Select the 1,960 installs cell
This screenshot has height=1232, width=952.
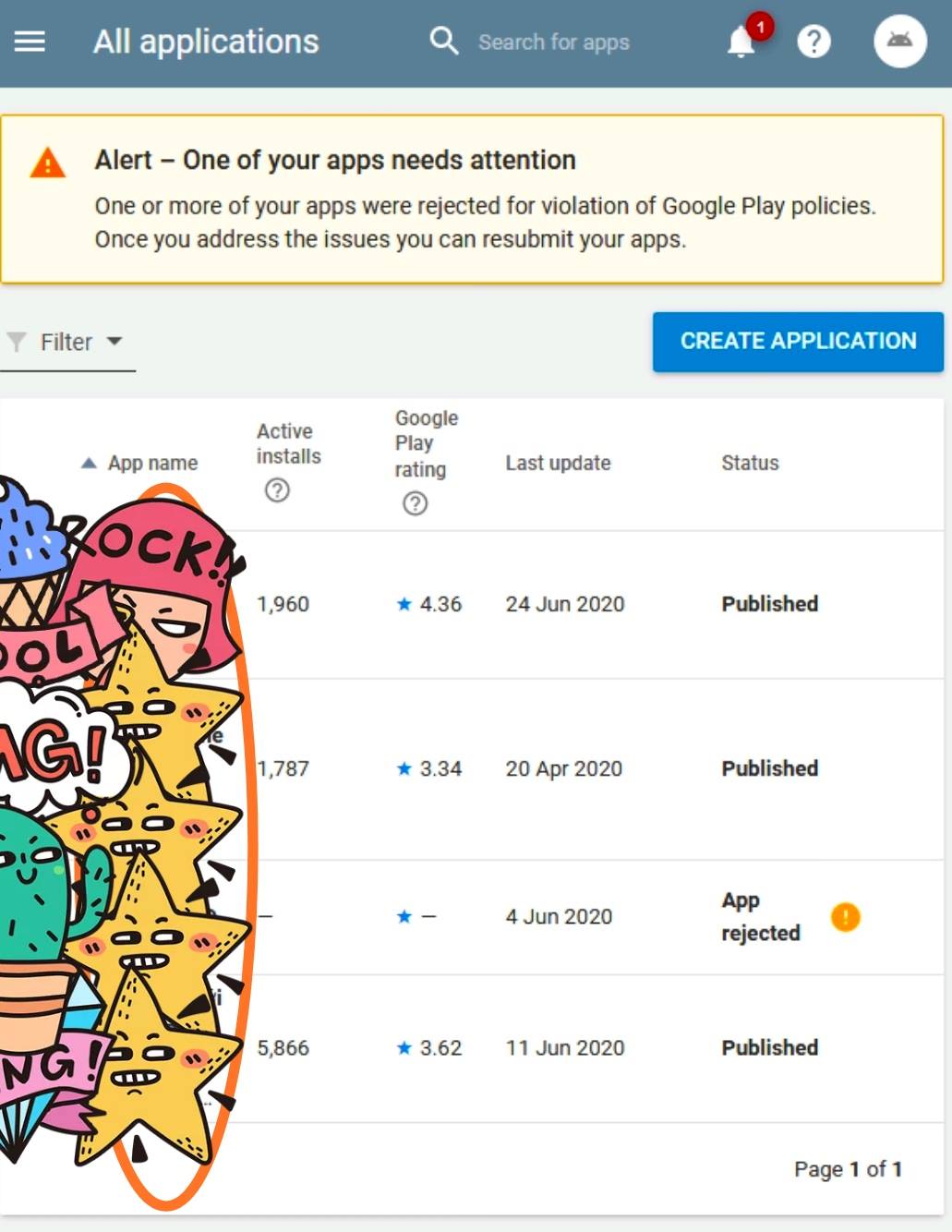point(283,604)
